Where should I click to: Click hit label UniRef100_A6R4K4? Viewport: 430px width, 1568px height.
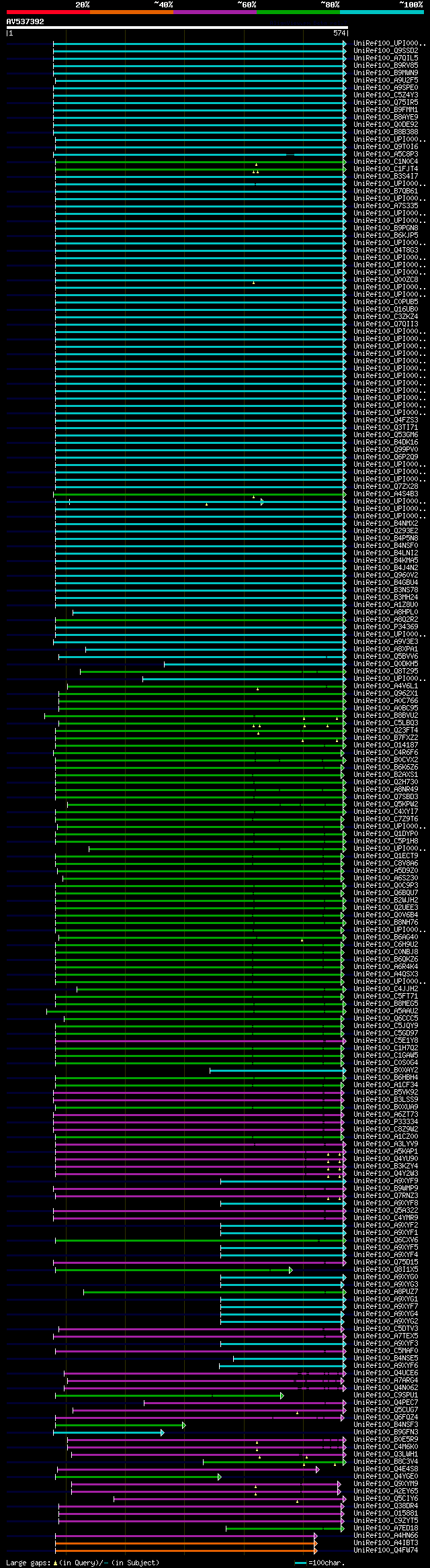(x=386, y=966)
